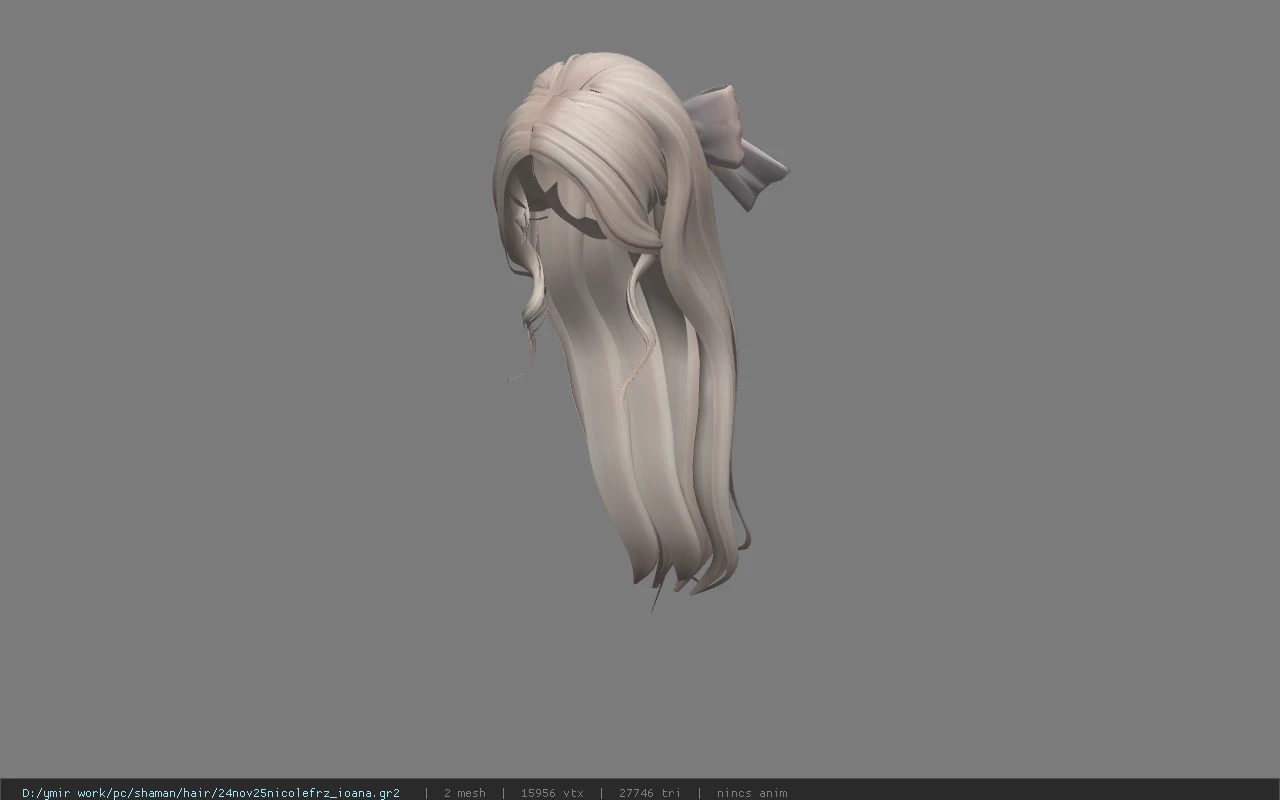Select the '2 mesh' status bar indicator
The height and width of the screenshot is (800, 1280).
(x=465, y=793)
